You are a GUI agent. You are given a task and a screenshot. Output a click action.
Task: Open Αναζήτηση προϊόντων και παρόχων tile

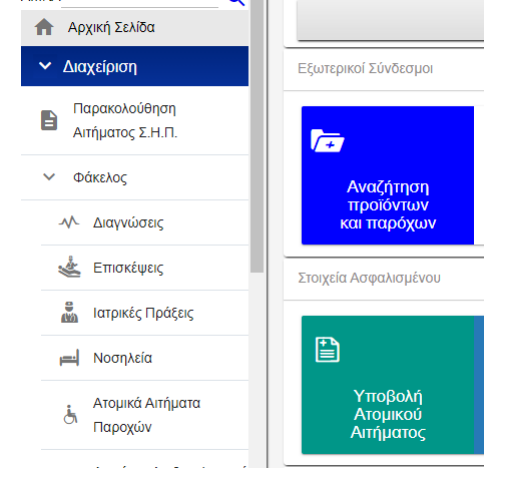(x=388, y=175)
